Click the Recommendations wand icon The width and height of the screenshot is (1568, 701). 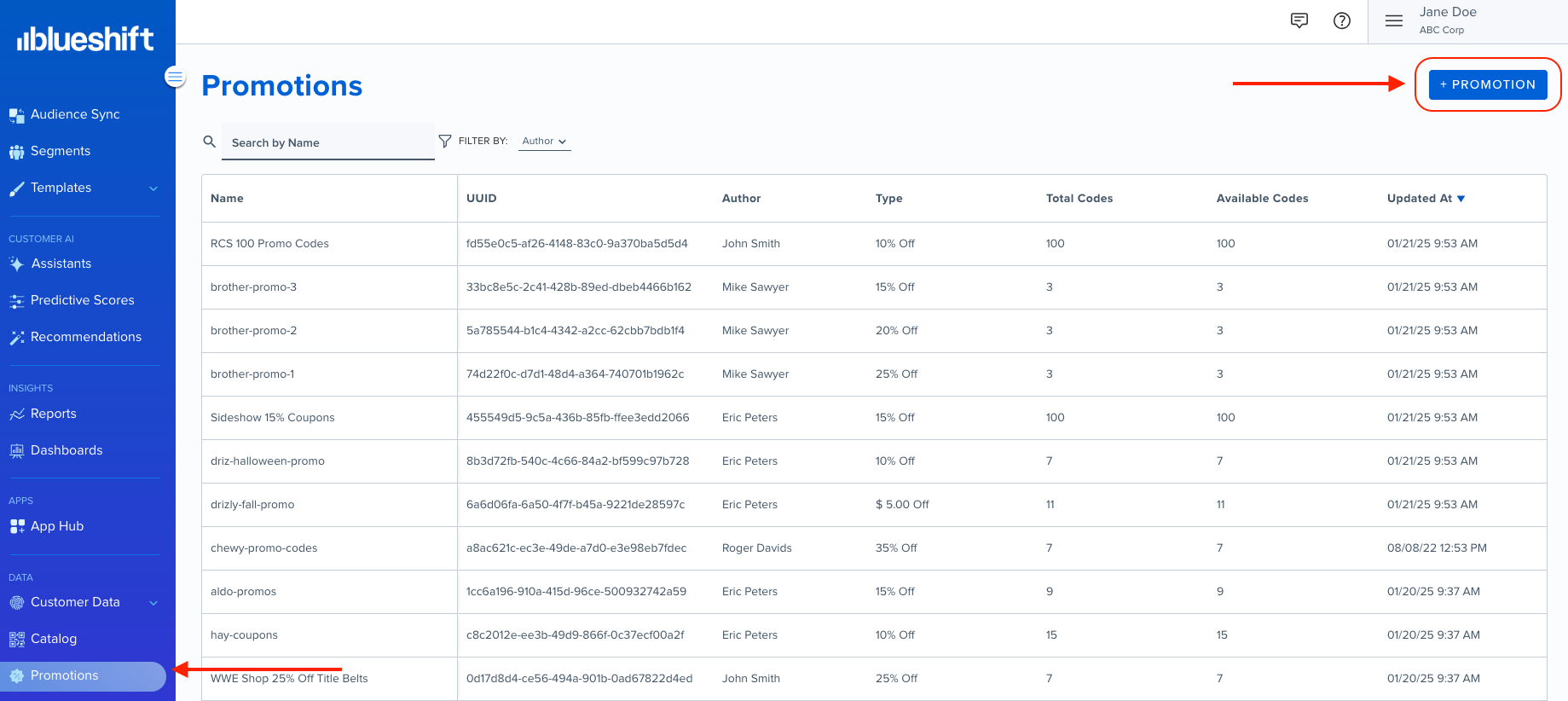point(16,338)
